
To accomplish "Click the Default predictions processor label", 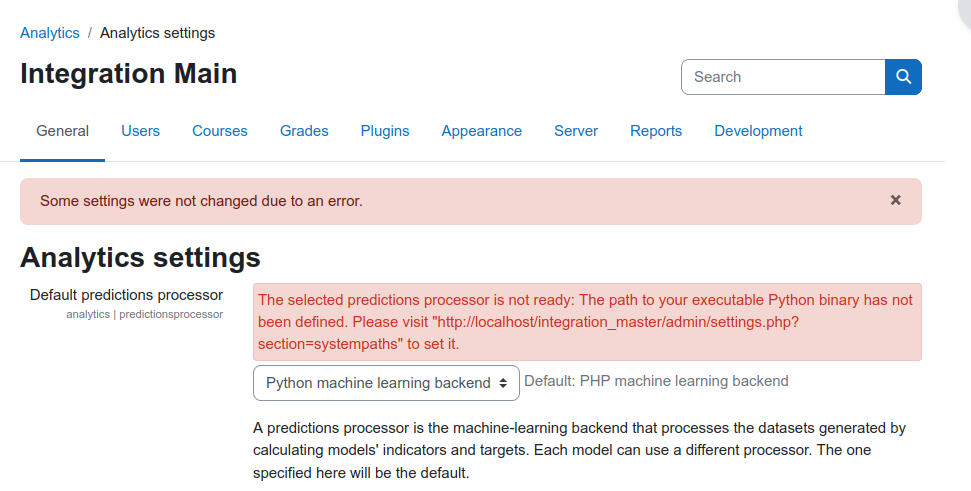I will [126, 295].
